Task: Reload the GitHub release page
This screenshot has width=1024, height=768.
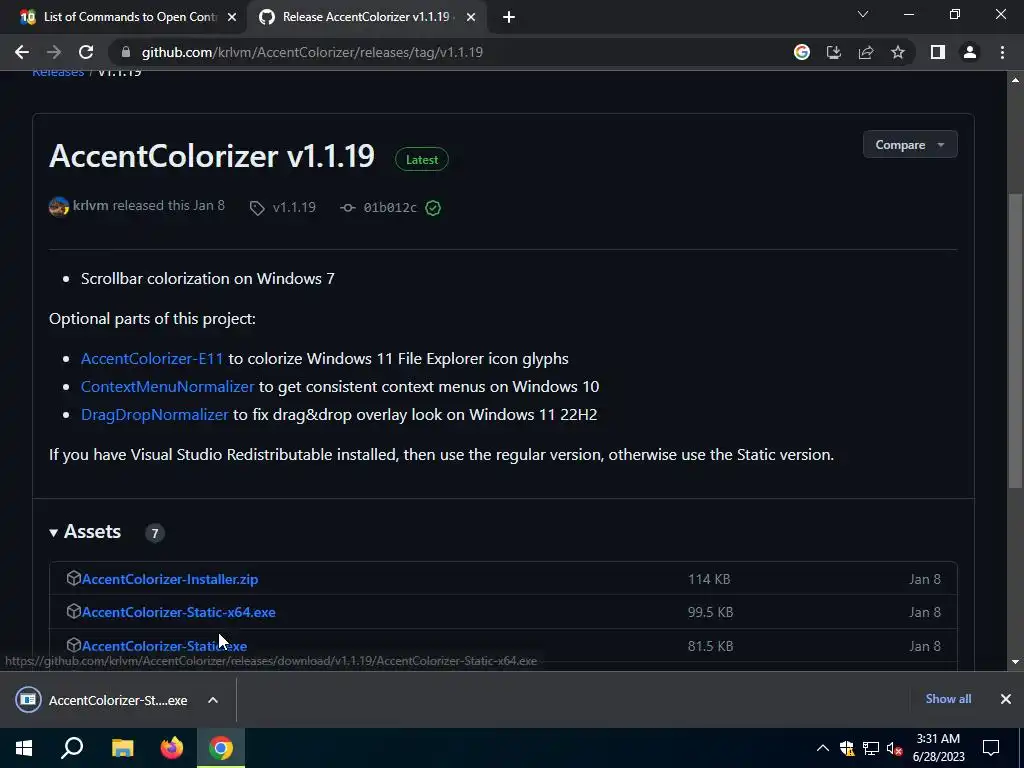Action: click(x=86, y=52)
